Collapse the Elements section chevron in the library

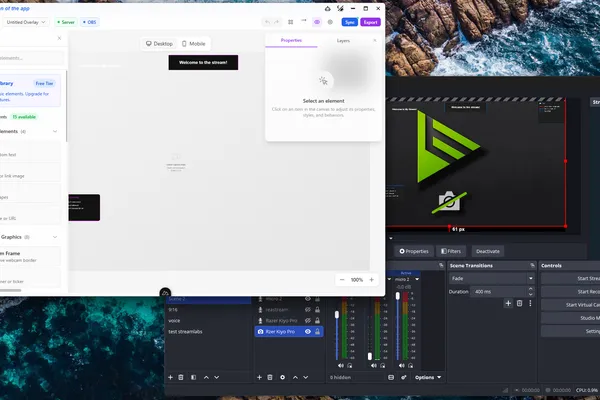pos(55,131)
